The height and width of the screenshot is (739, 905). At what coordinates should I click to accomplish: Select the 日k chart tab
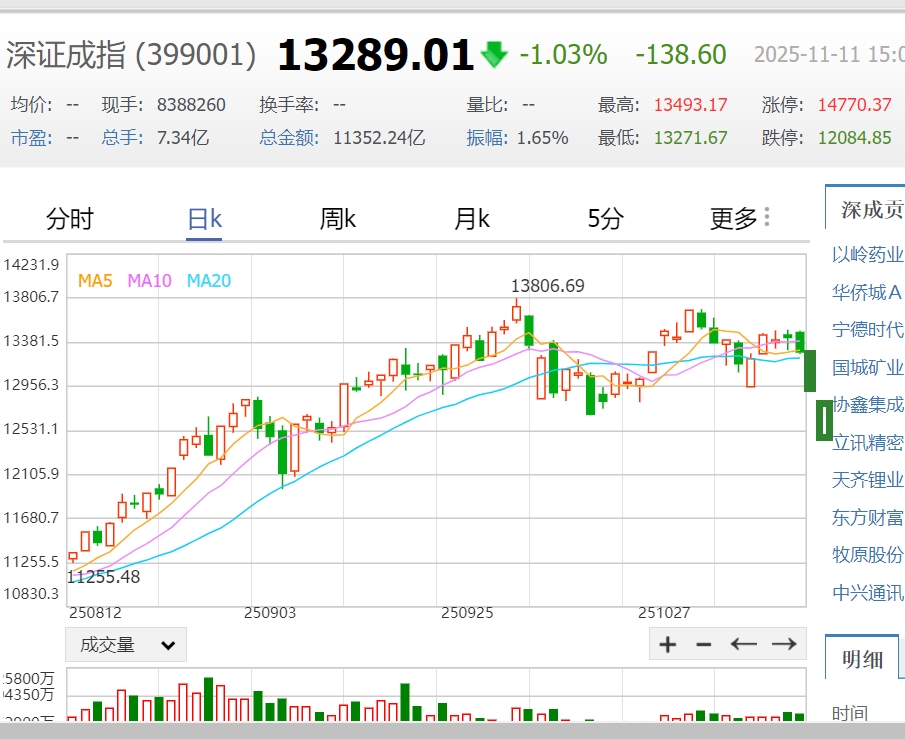click(x=204, y=218)
